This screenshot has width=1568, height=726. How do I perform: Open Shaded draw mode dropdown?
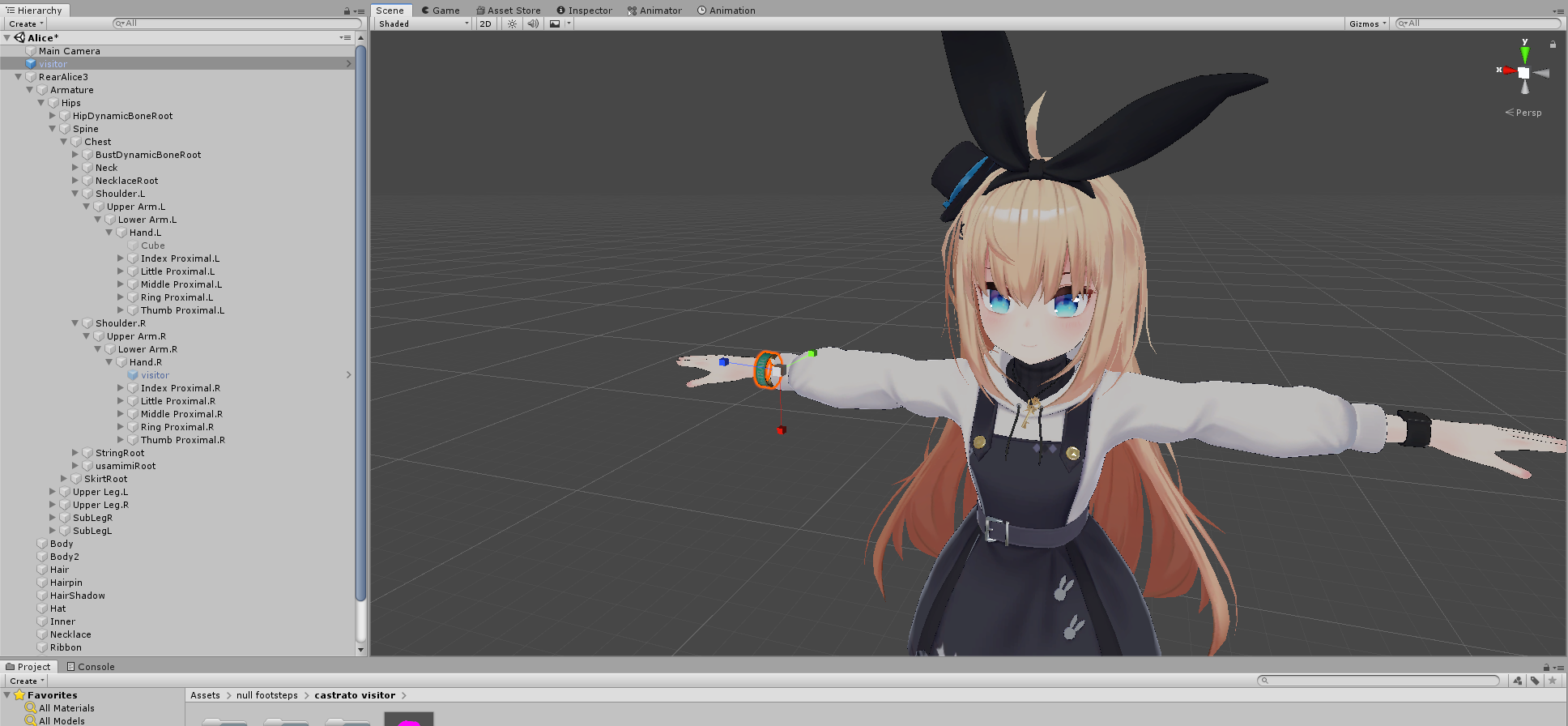pos(424,23)
